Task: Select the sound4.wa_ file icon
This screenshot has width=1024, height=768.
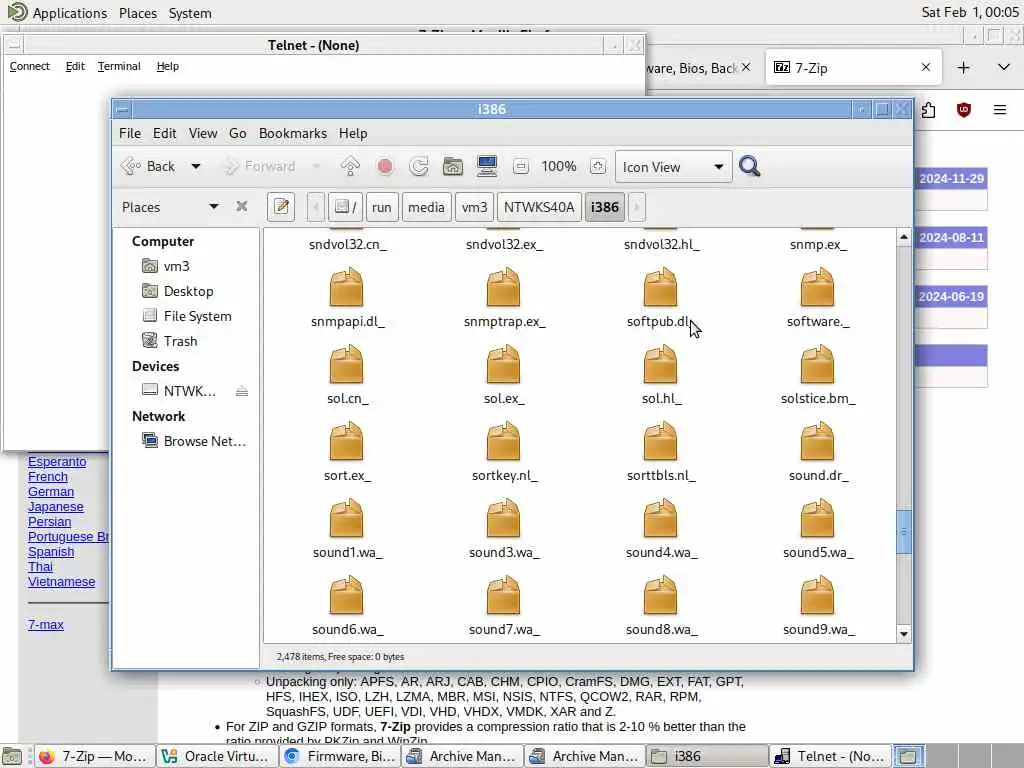Action: pos(660,519)
